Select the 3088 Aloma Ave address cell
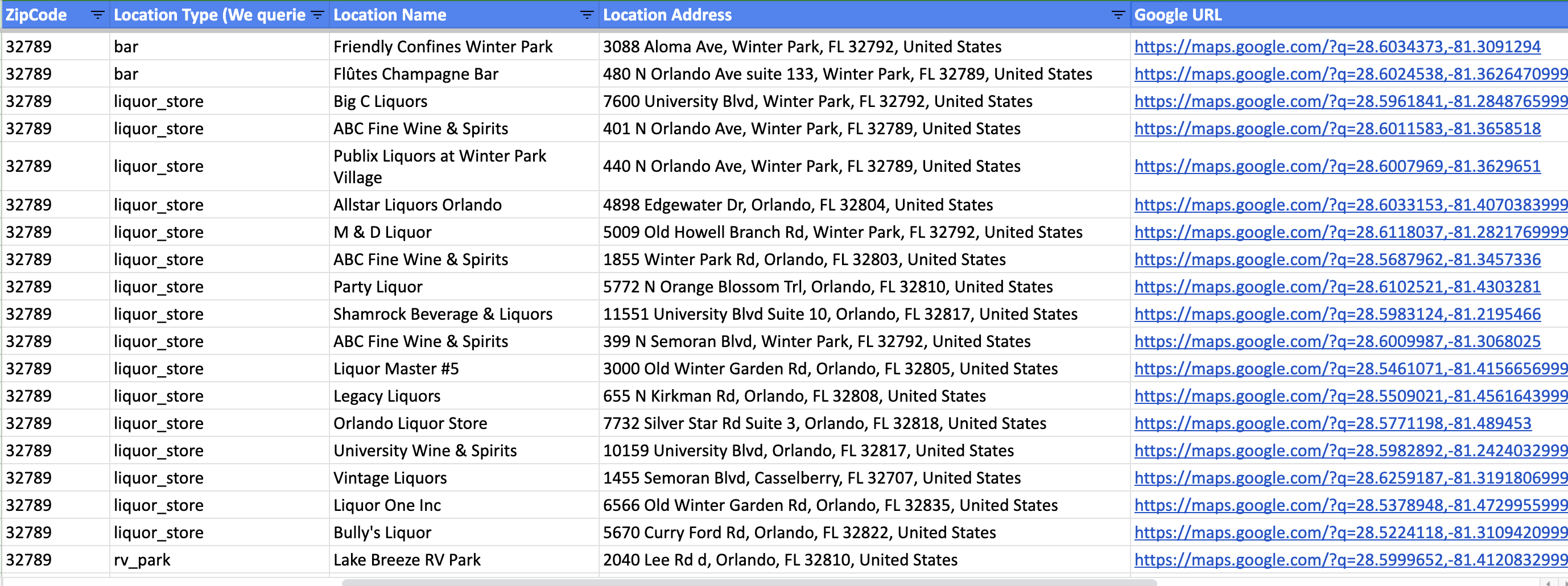Viewport: 1568px width, 586px height. tap(864, 47)
